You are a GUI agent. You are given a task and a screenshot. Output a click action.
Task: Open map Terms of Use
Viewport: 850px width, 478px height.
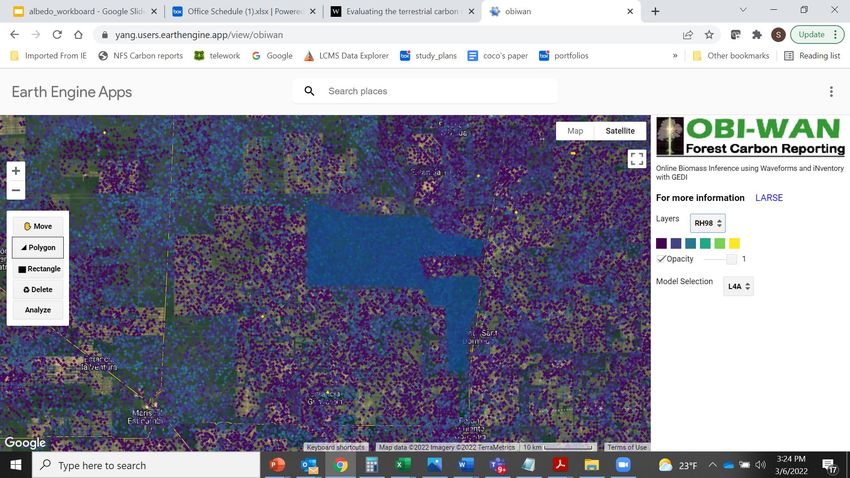[x=627, y=447]
